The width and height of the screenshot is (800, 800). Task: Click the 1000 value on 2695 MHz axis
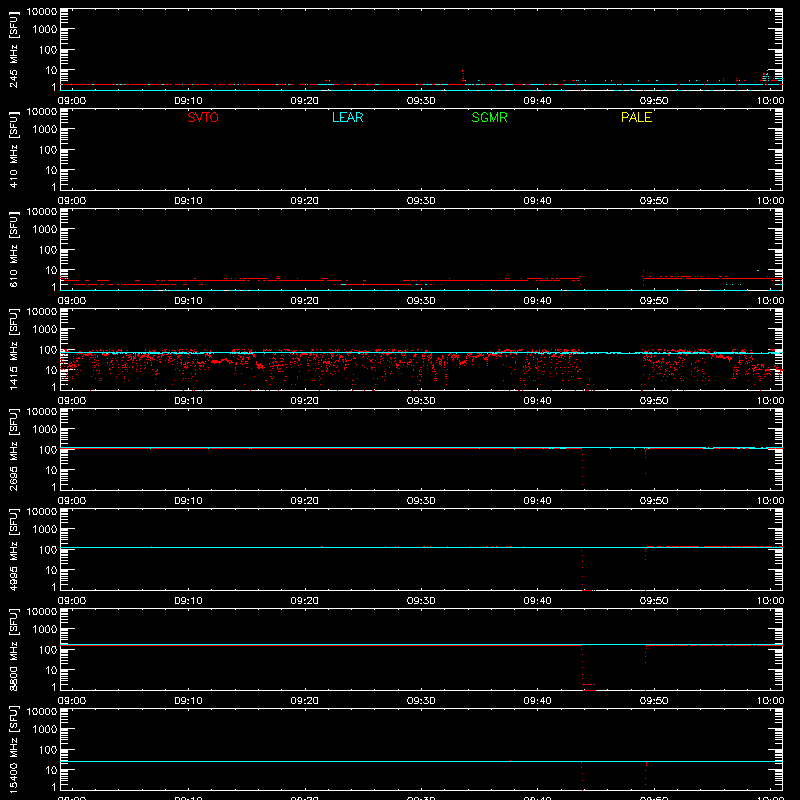pyautogui.click(x=45, y=429)
